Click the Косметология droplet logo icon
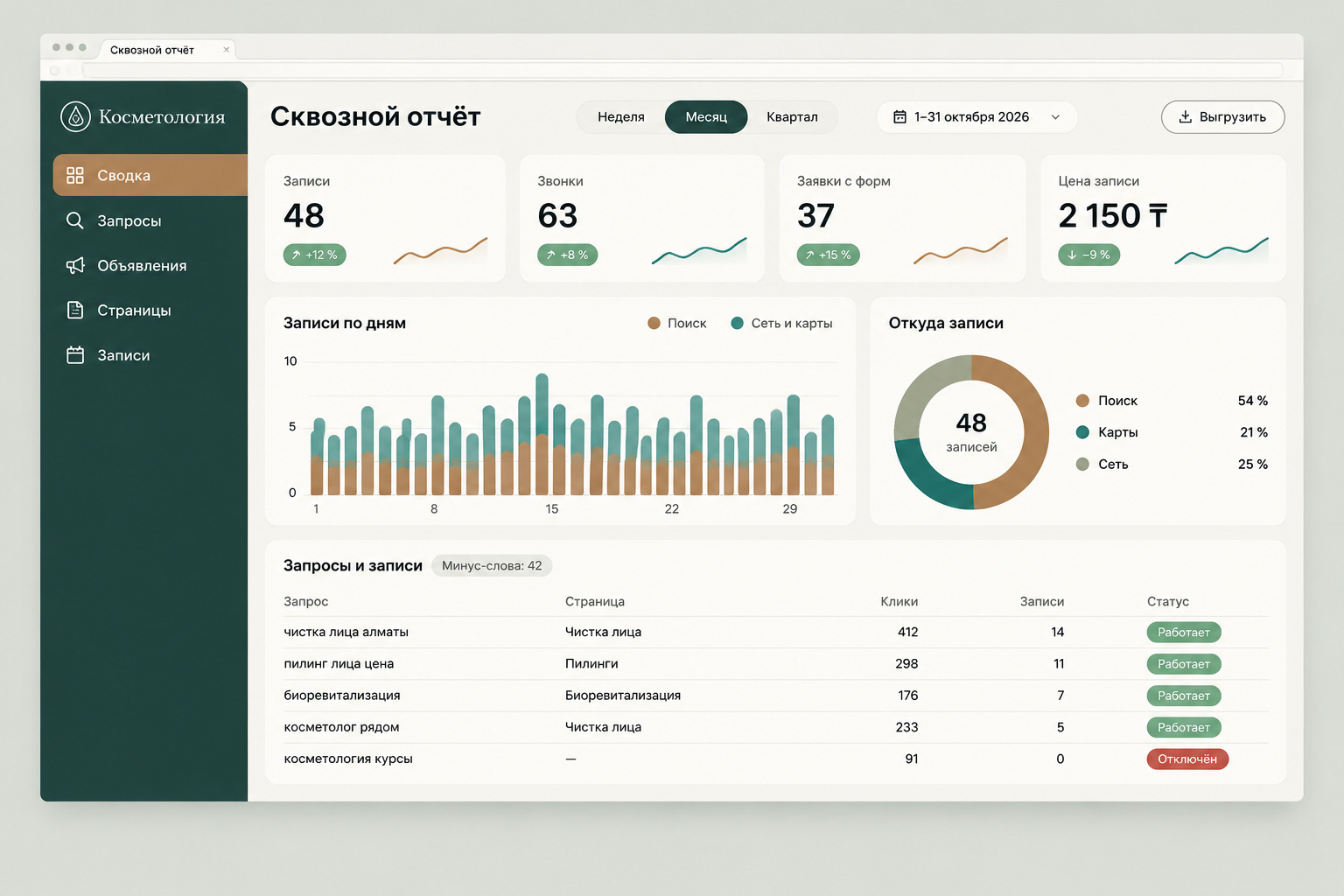Screen dimensions: 1344x896 tap(75, 116)
